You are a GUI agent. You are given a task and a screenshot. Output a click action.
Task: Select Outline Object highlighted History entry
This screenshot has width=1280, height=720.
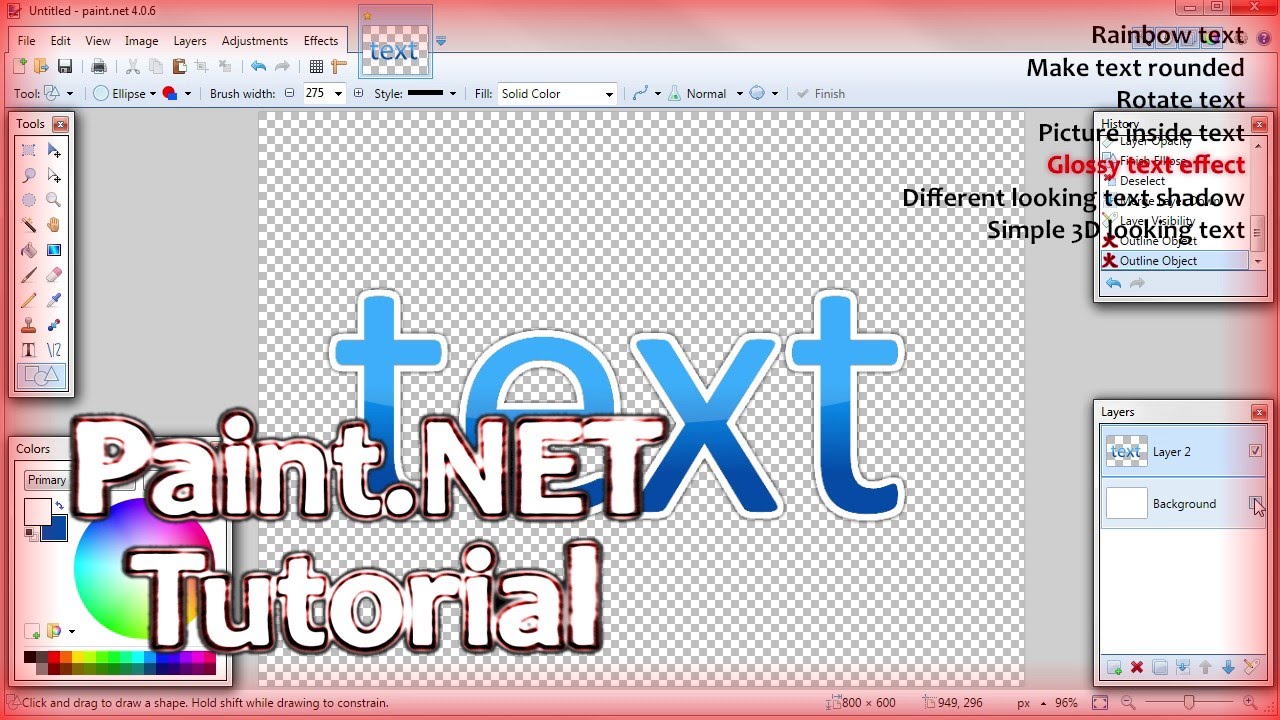(1175, 261)
